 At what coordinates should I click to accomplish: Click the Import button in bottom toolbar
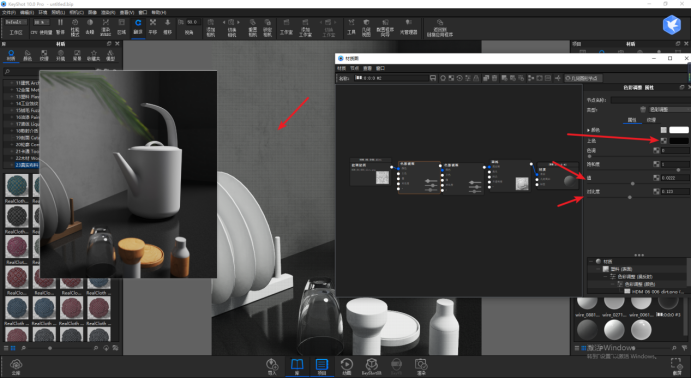pyautogui.click(x=272, y=366)
